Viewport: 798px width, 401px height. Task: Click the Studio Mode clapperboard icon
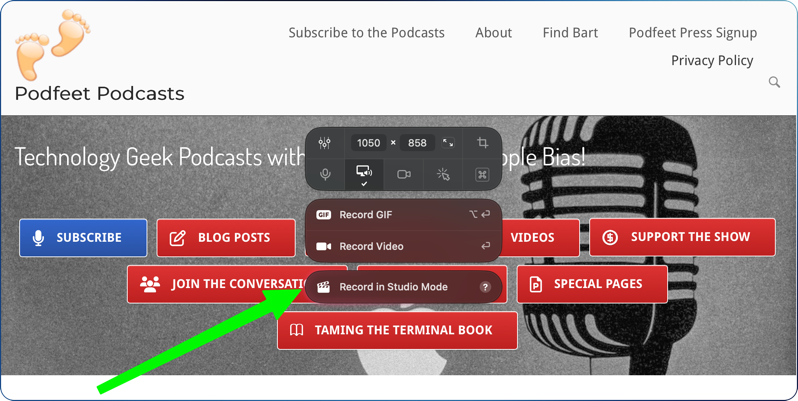[x=323, y=287]
